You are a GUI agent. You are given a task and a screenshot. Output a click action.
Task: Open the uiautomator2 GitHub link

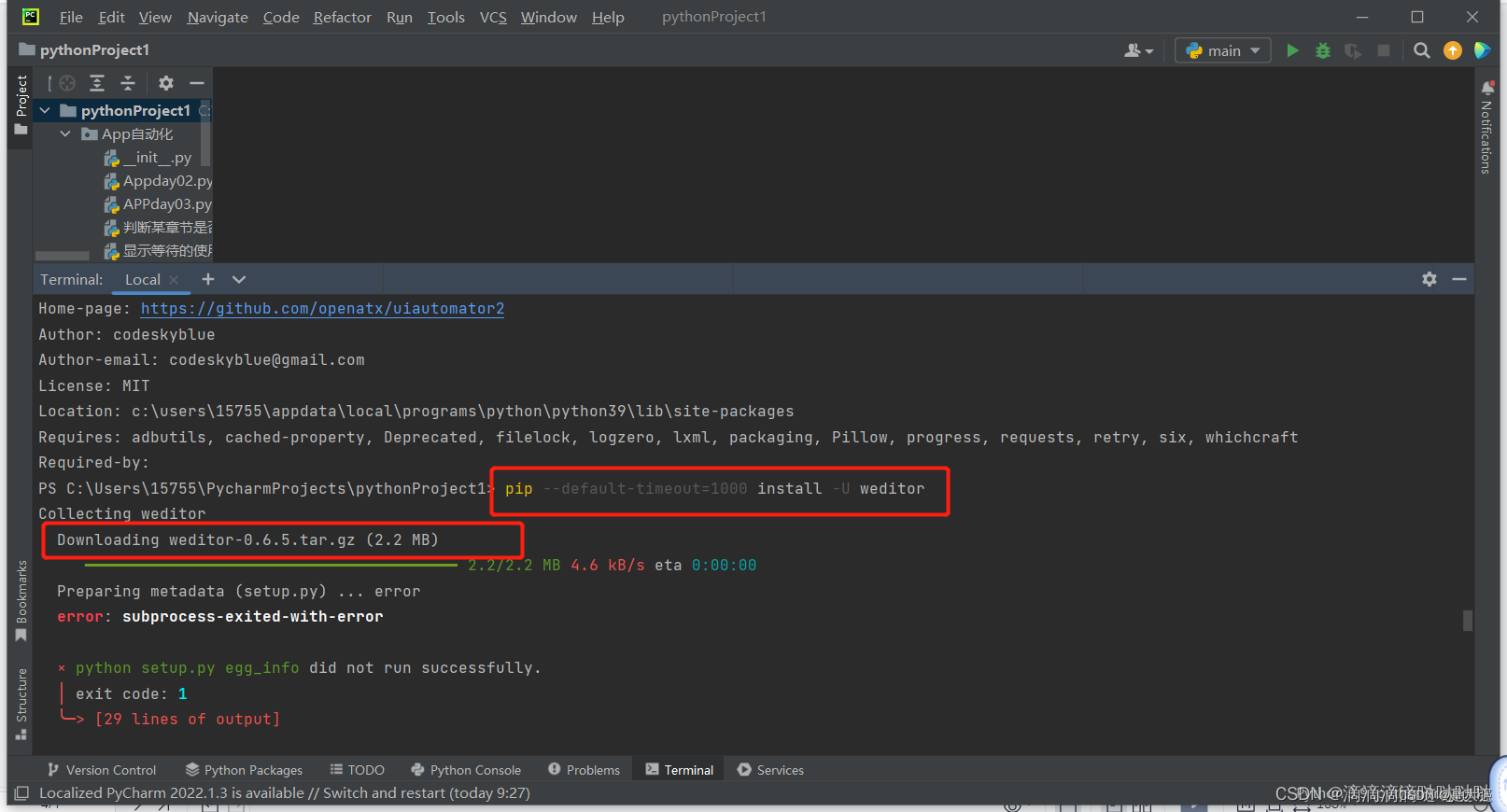[322, 309]
